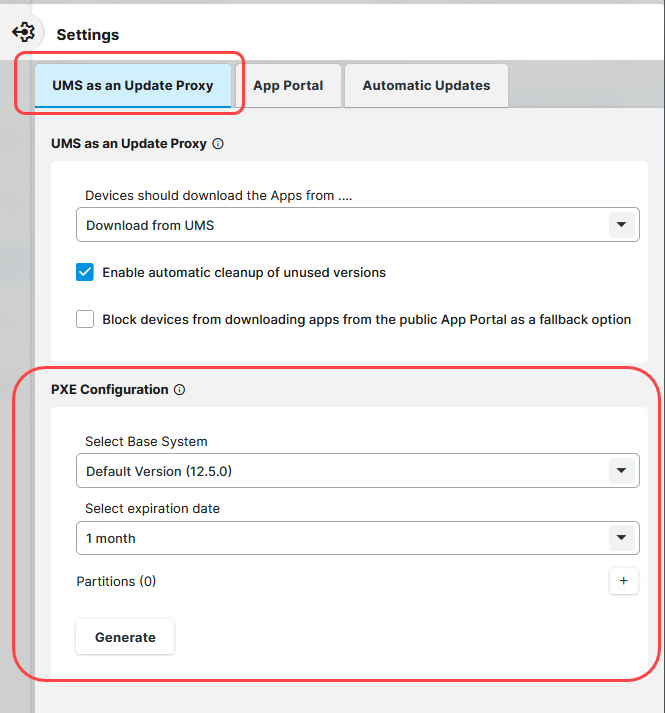Switch to the App Portal tab
The image size is (665, 713).
click(x=288, y=86)
